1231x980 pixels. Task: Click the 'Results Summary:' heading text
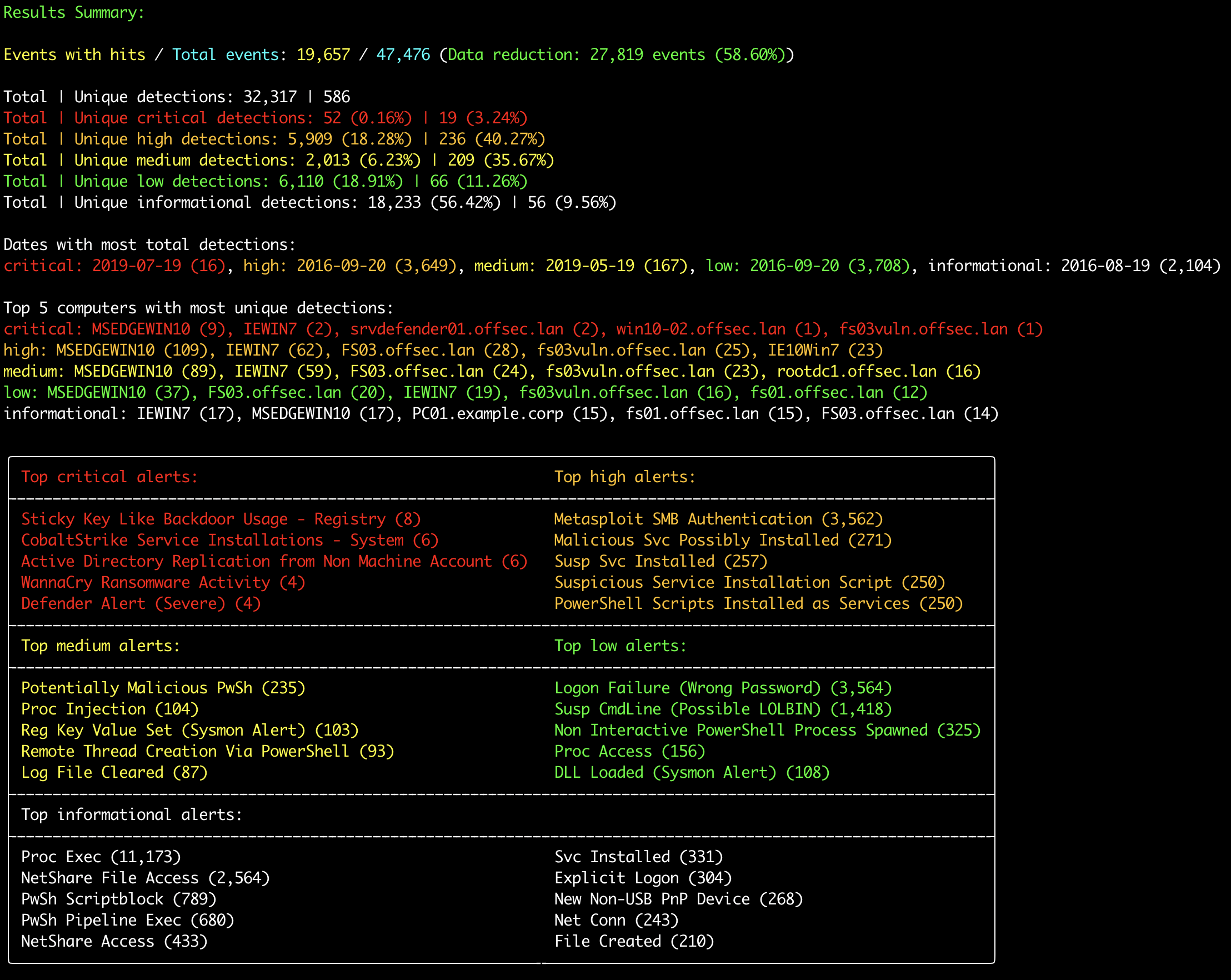[74, 12]
